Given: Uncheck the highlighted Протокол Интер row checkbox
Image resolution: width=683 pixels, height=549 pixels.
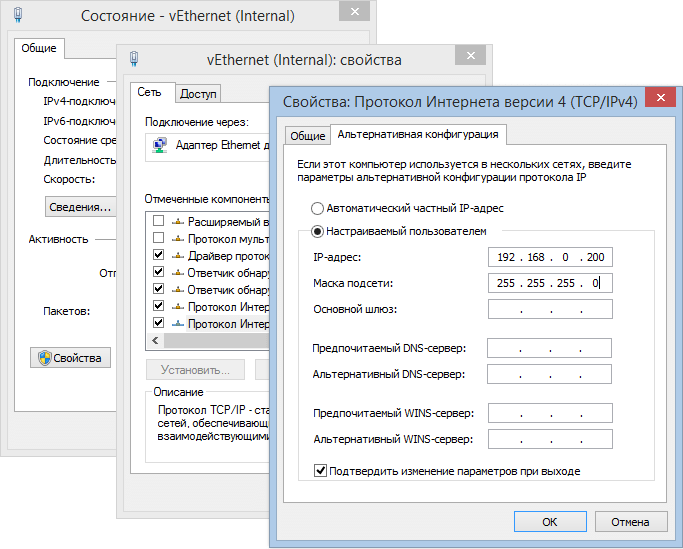Looking at the screenshot, I should coord(159,323).
